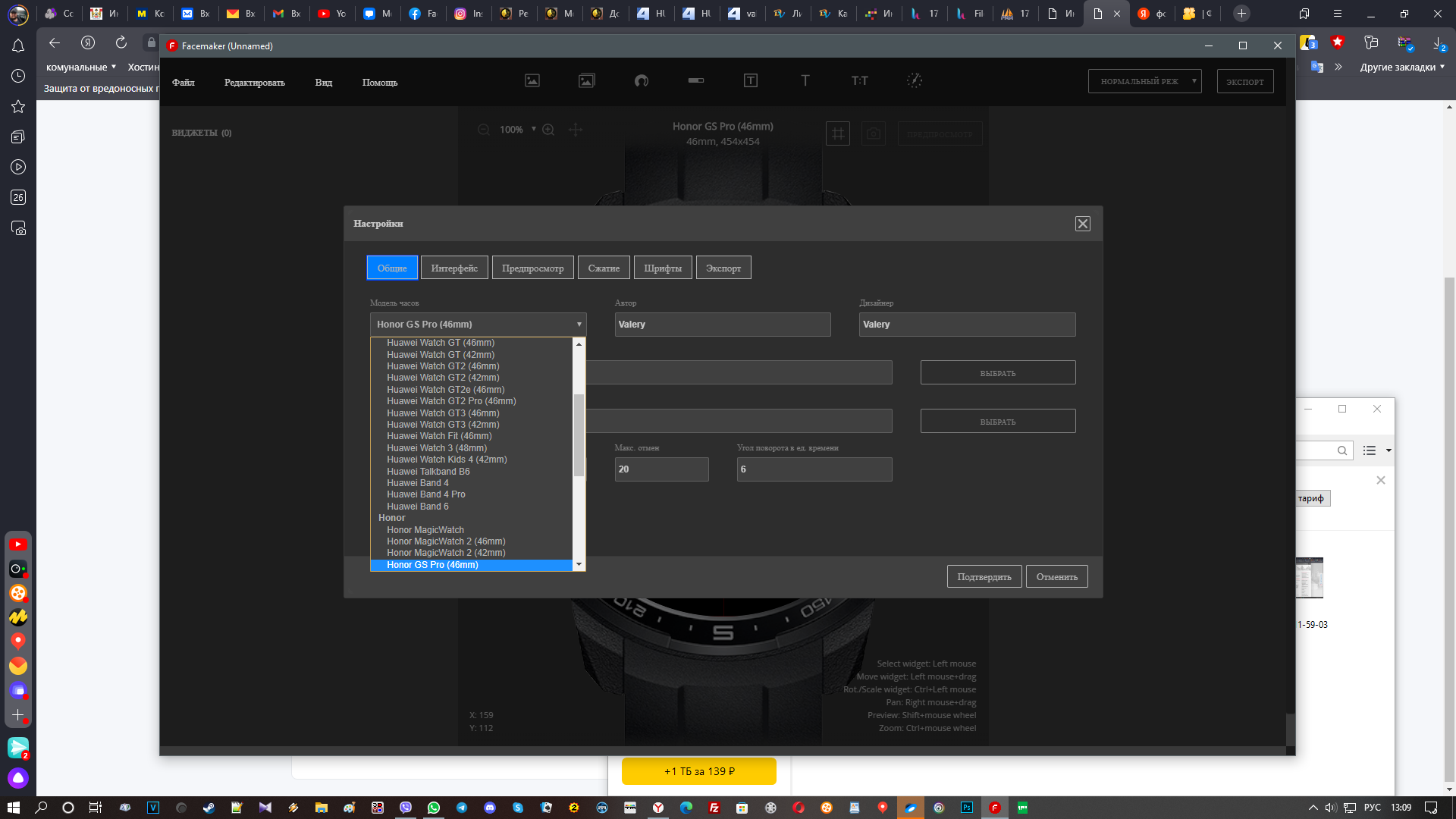Open the Помощь menu
The image size is (1456, 819).
[380, 82]
